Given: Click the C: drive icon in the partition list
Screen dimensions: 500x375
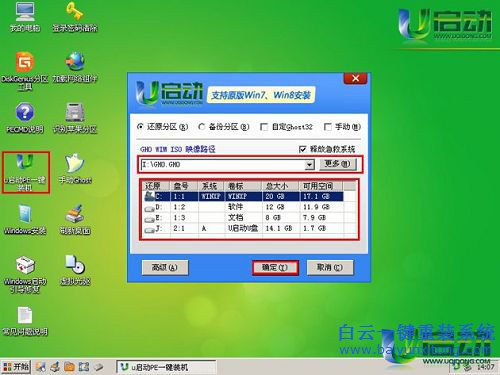Looking at the screenshot, I should (149, 196).
